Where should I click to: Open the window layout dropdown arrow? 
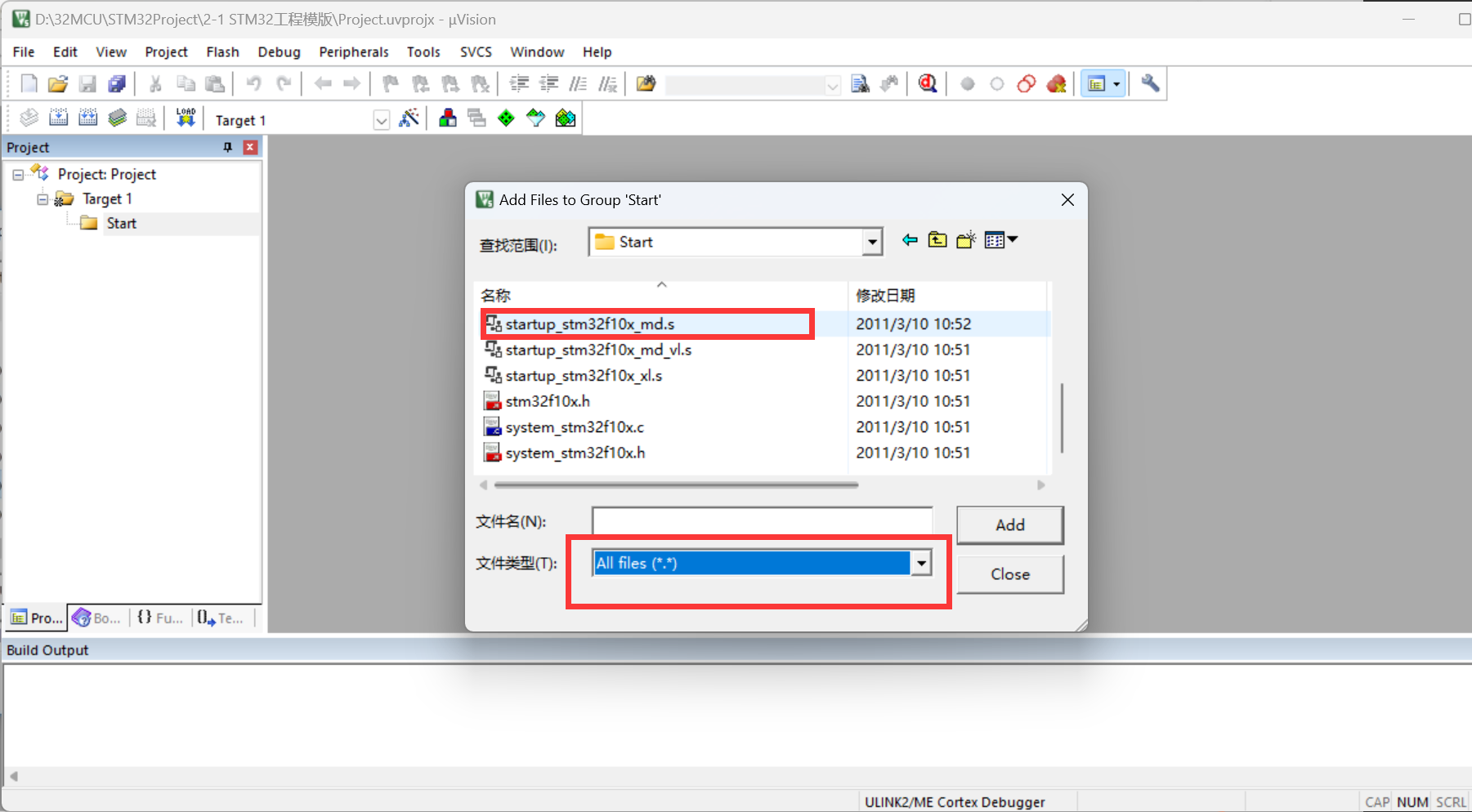(x=1116, y=83)
